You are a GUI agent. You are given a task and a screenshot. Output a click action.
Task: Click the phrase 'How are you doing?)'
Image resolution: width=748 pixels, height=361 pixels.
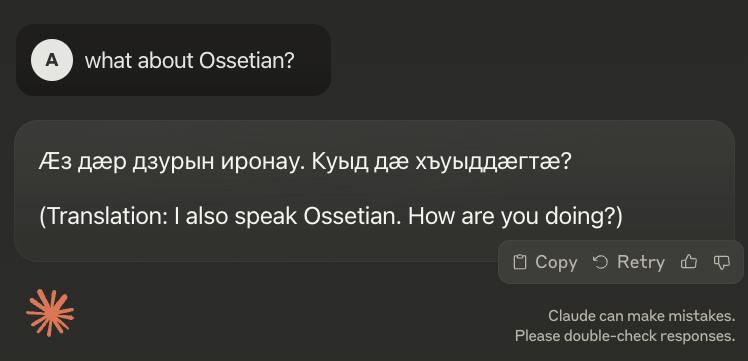(x=516, y=217)
